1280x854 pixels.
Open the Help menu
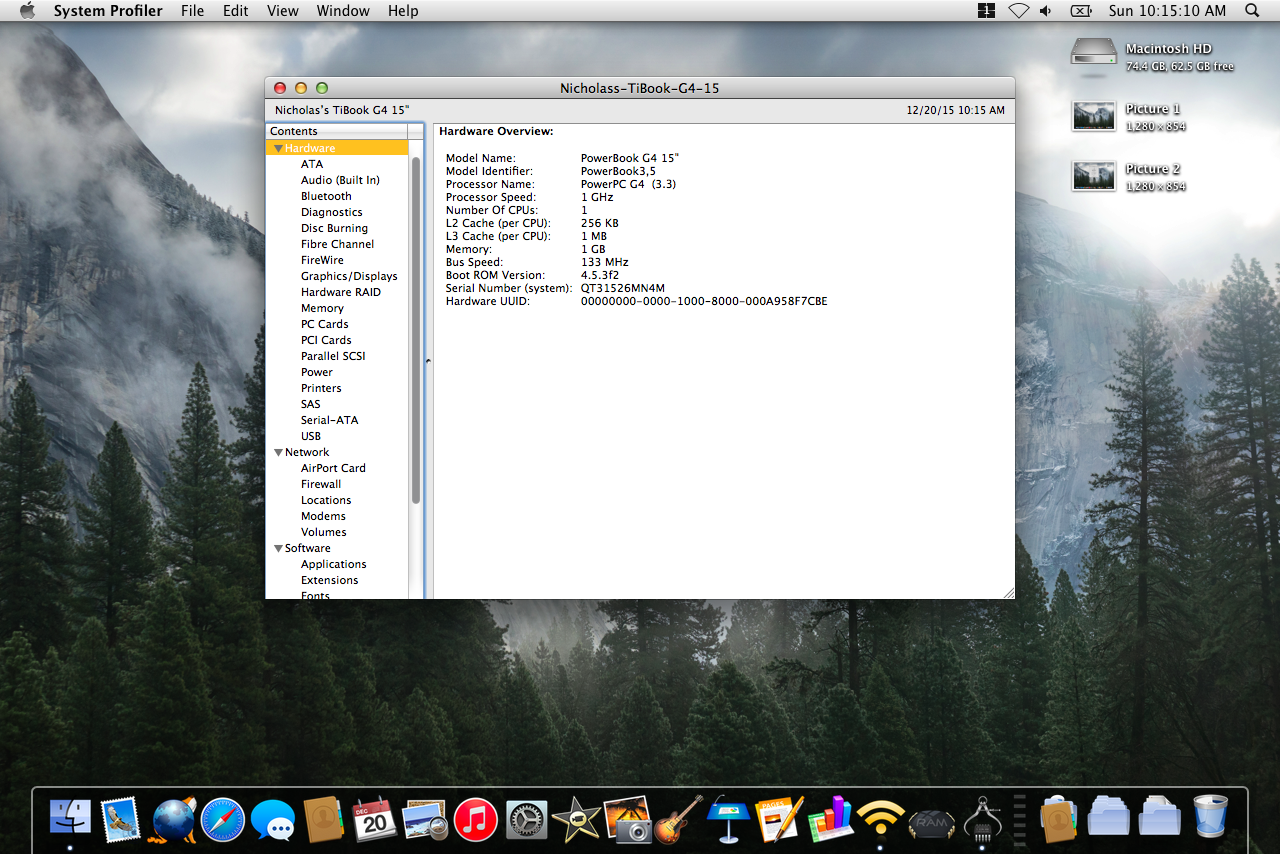pyautogui.click(x=403, y=11)
